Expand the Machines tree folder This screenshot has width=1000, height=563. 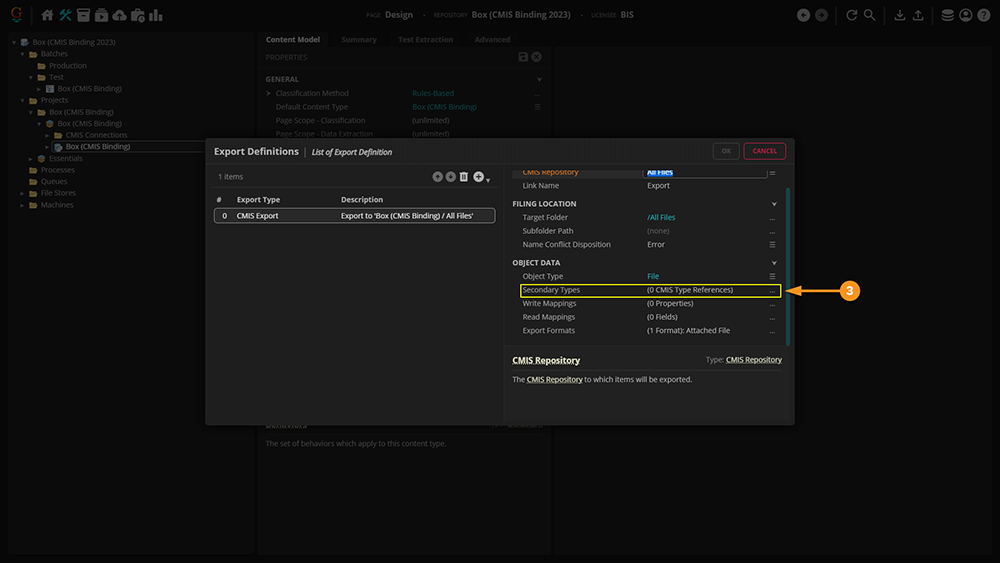(x=22, y=205)
